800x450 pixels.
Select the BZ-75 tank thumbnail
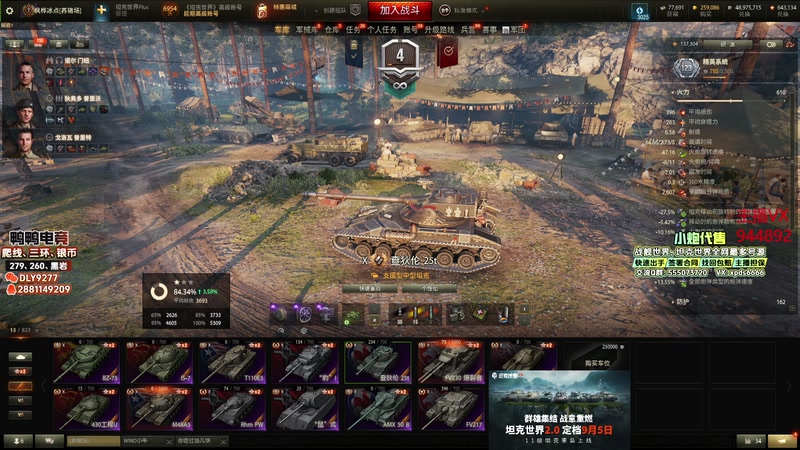tap(86, 363)
